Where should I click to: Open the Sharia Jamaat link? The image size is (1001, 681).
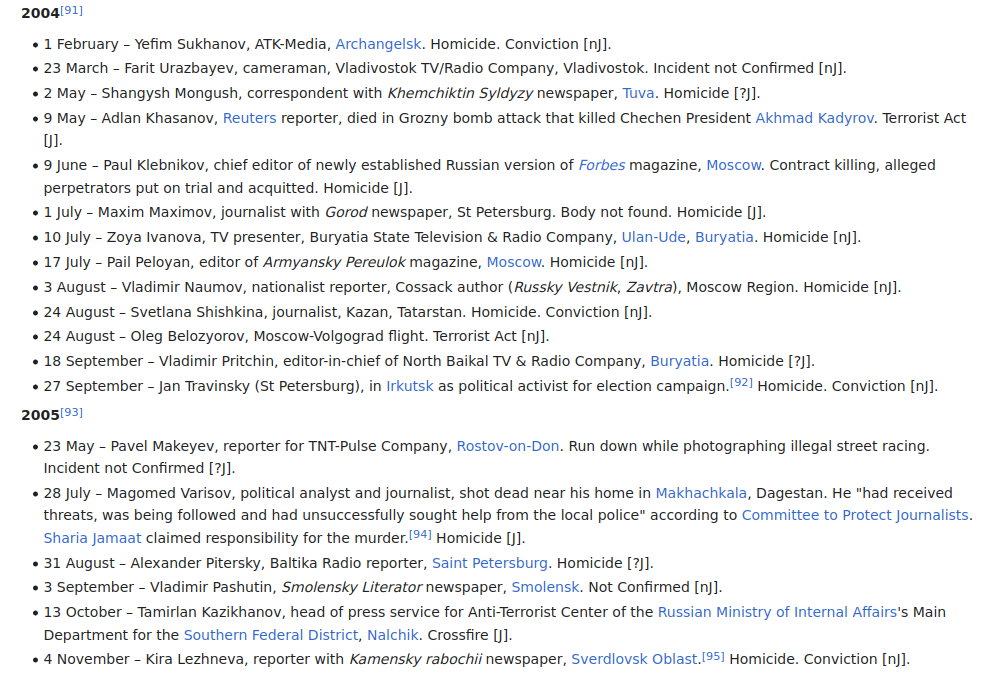click(93, 538)
